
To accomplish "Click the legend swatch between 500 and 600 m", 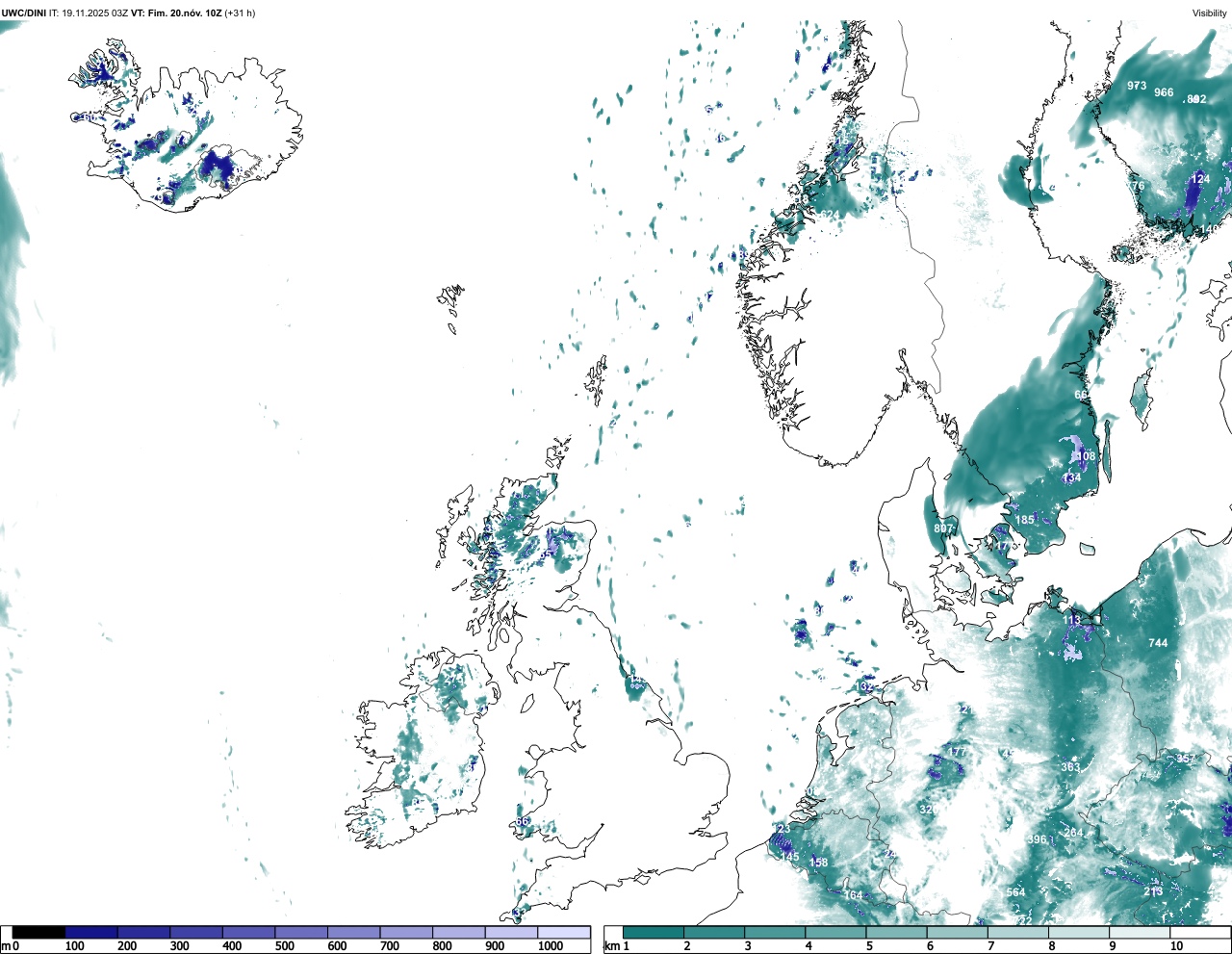I will [x=301, y=932].
